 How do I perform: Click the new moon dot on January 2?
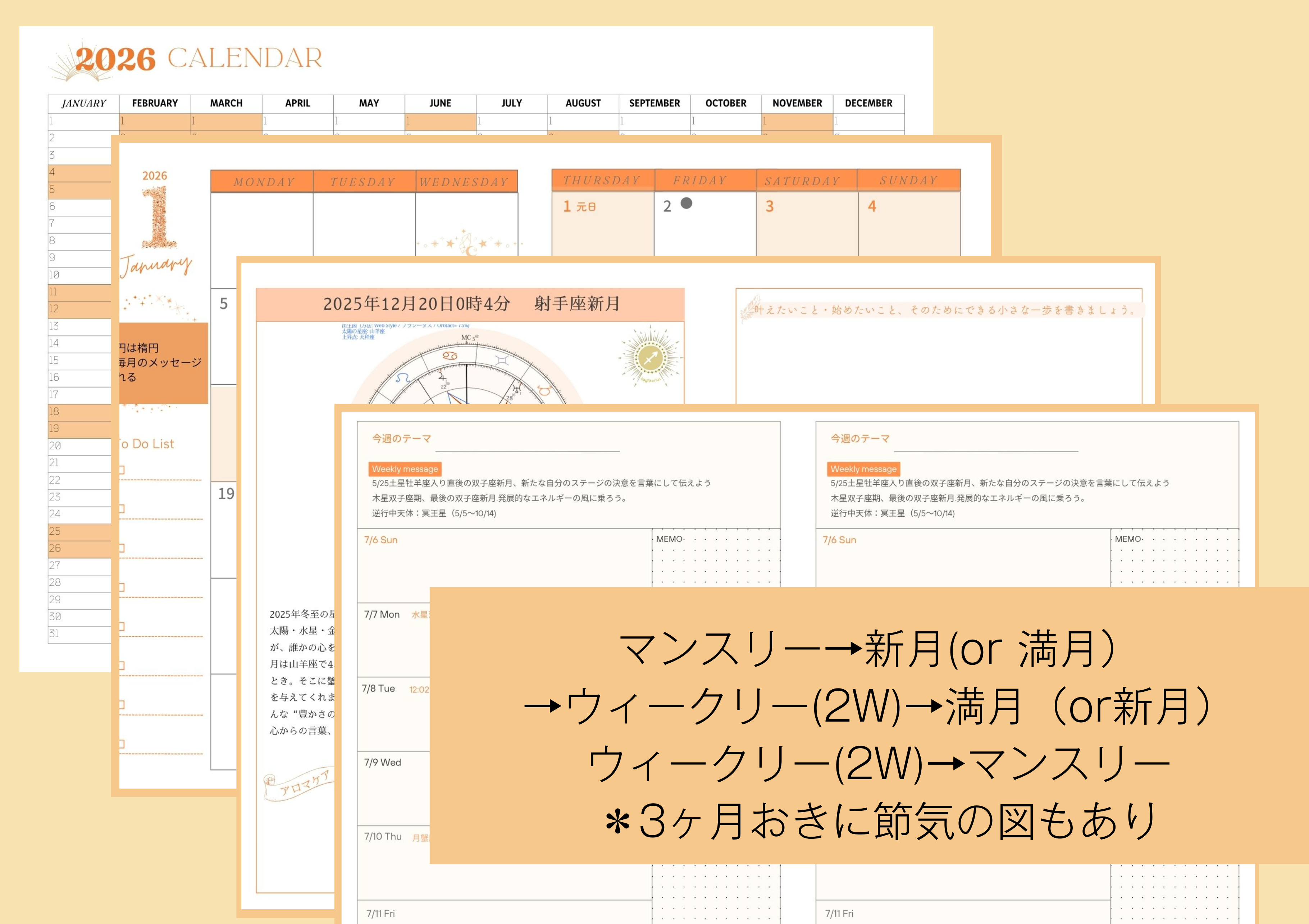coord(687,203)
